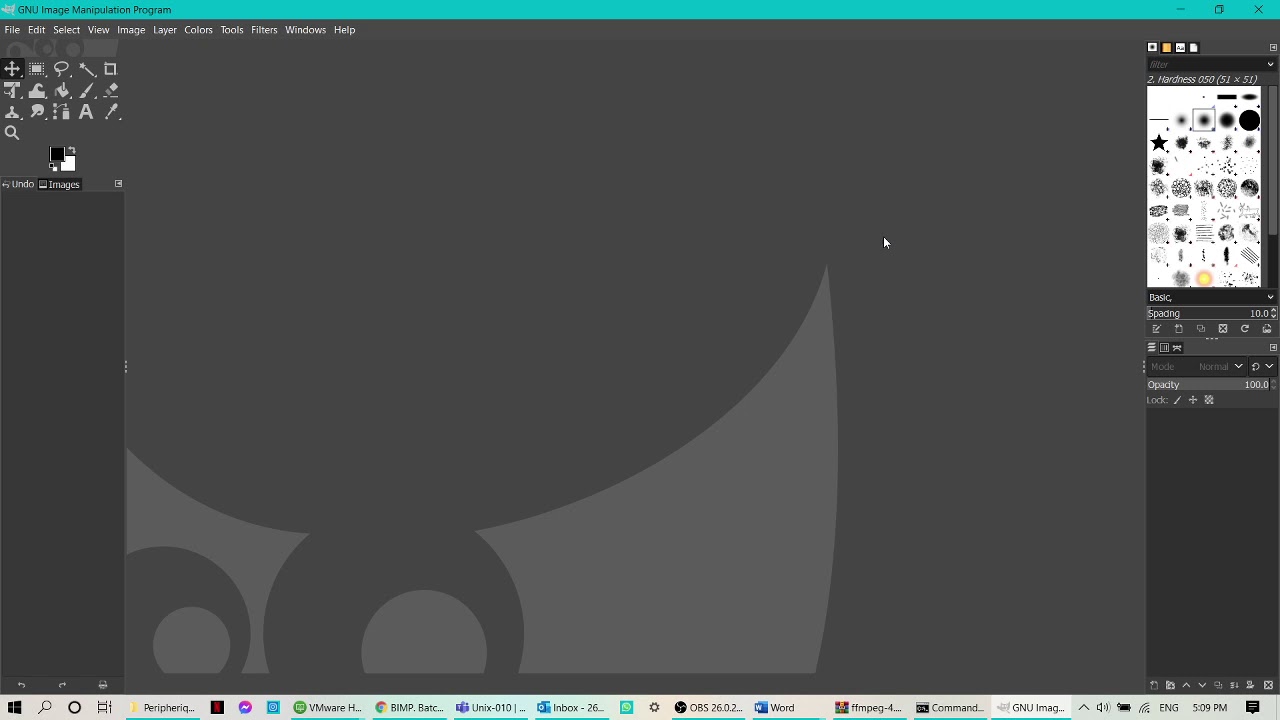Screen dimensions: 1280x720
Task: Open the Colors menu
Action: pos(198,30)
